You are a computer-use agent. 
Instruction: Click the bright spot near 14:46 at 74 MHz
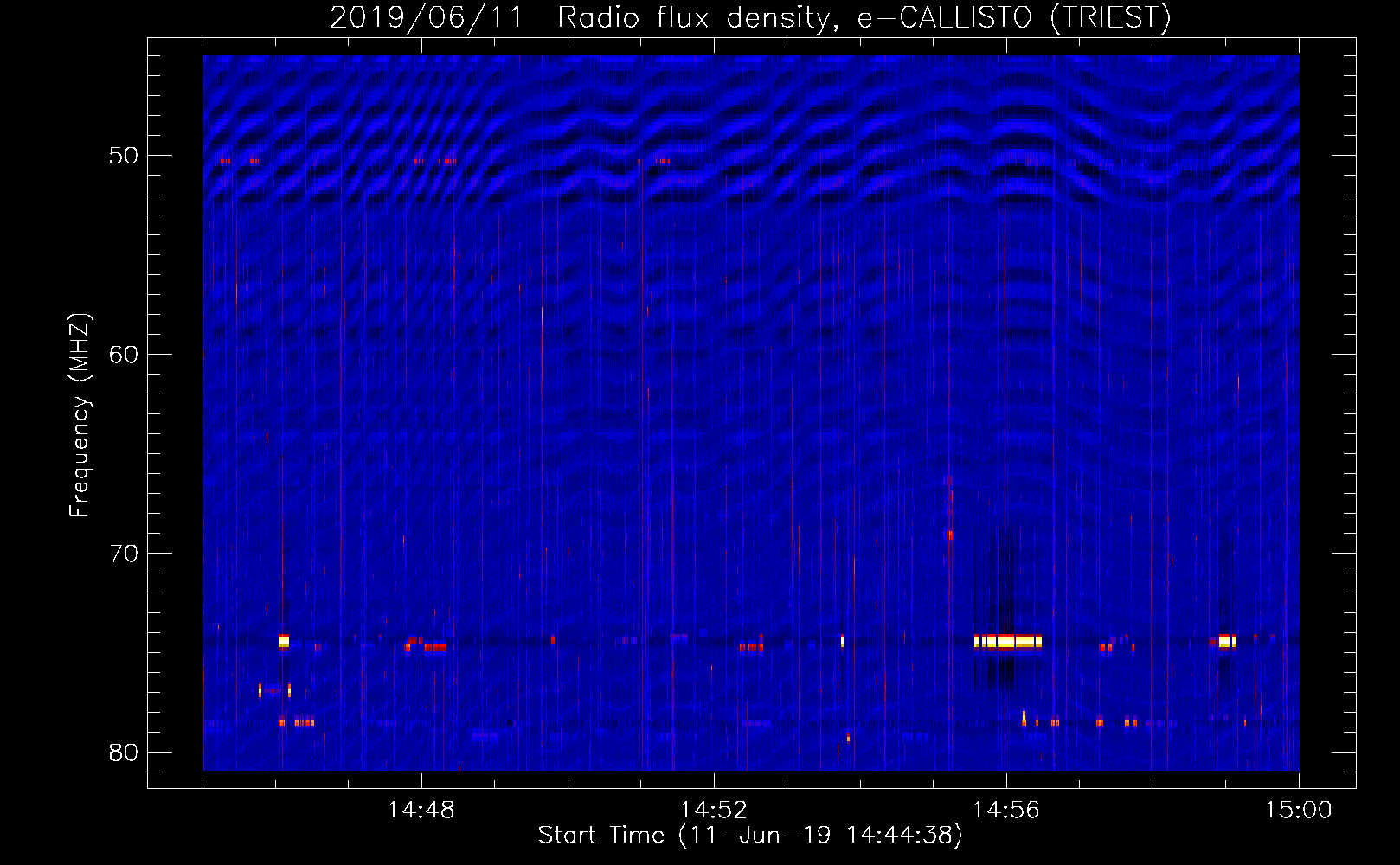tap(284, 642)
